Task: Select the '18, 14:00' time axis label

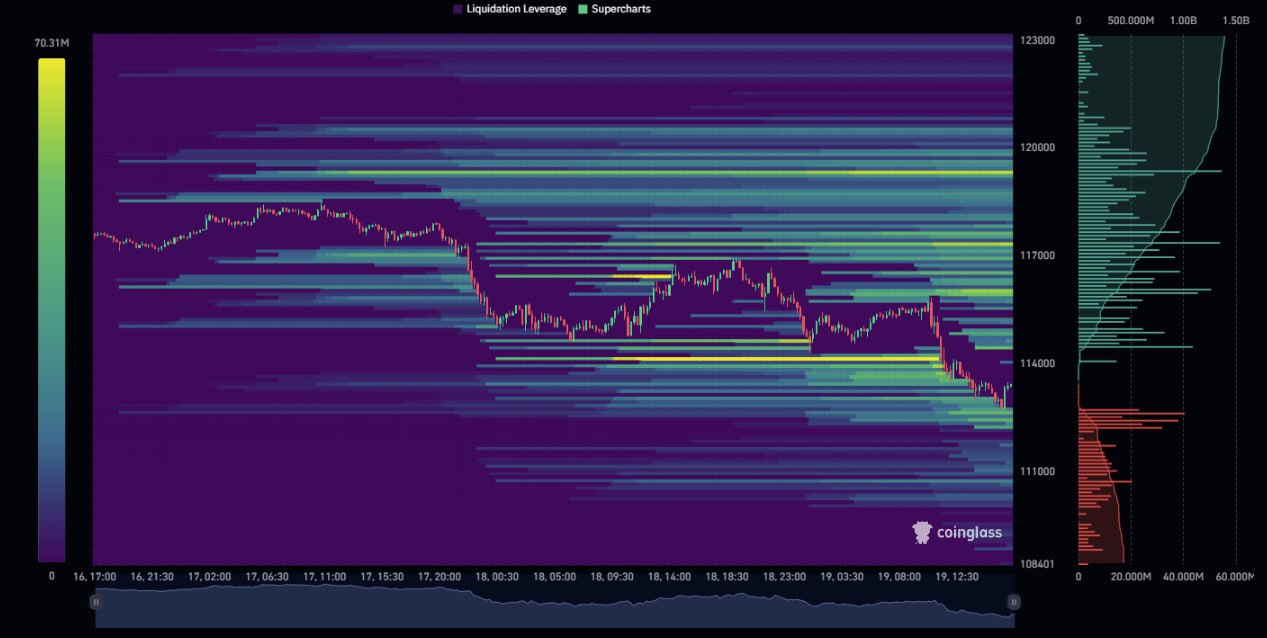Action: pyautogui.click(x=669, y=577)
